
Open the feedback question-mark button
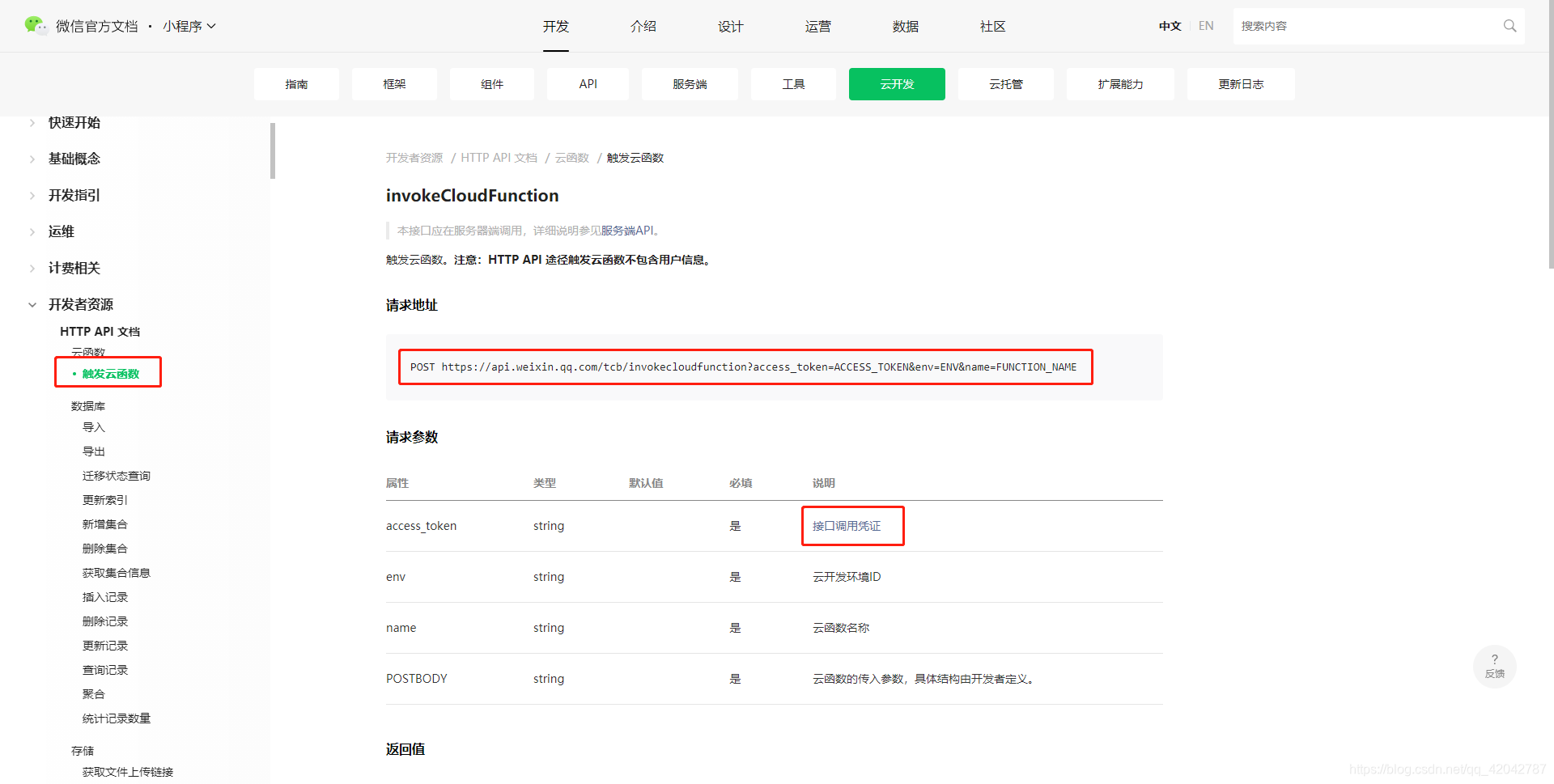click(1494, 666)
